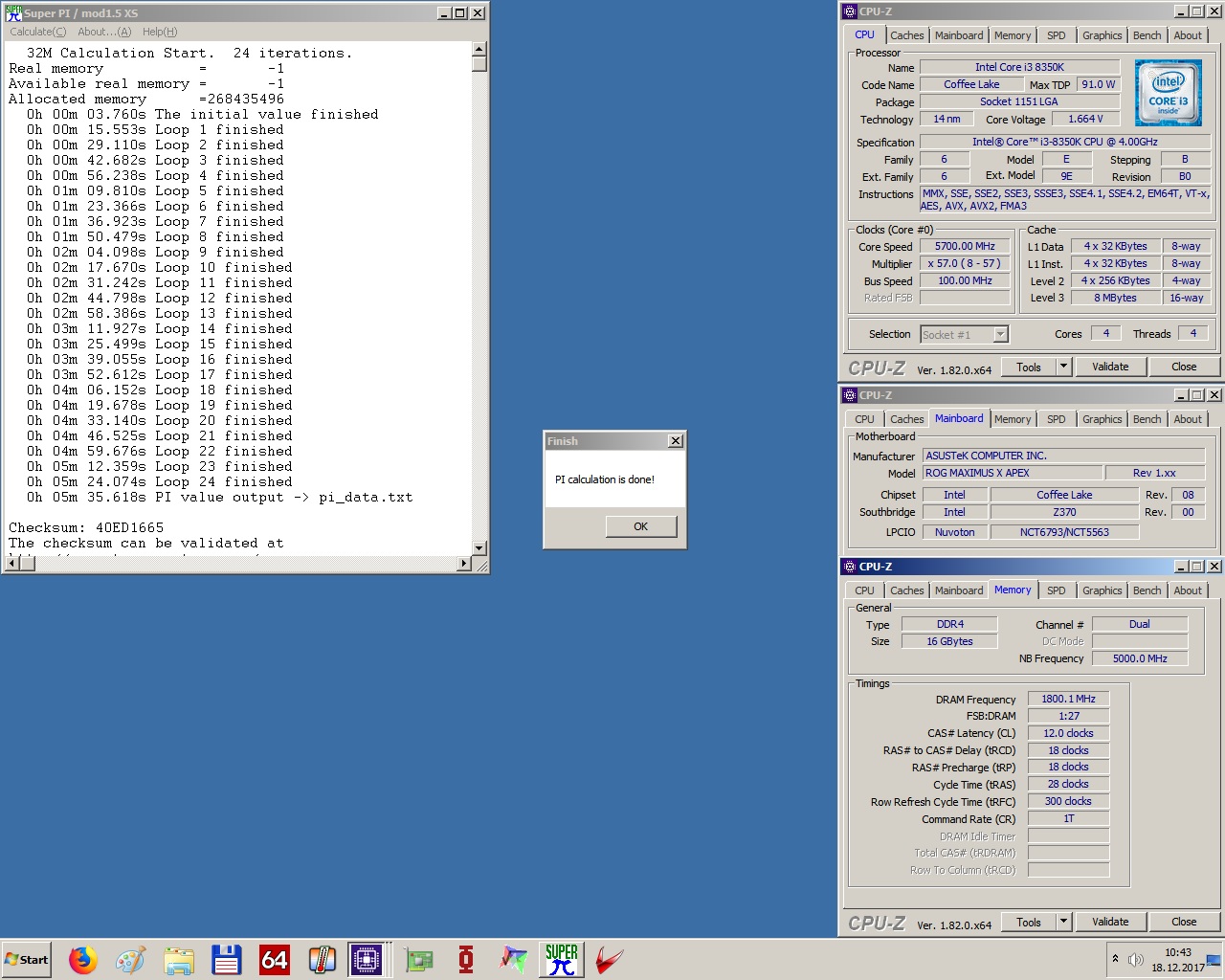Open Graphics tab in middle CPU-Z window

coord(1102,419)
